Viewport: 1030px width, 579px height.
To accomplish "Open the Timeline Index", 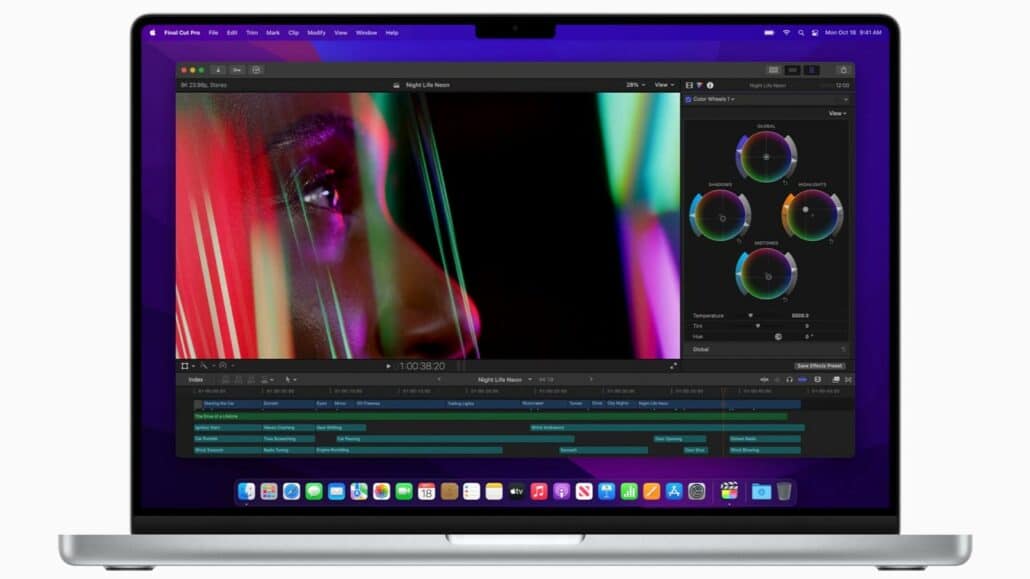I will click(x=196, y=378).
